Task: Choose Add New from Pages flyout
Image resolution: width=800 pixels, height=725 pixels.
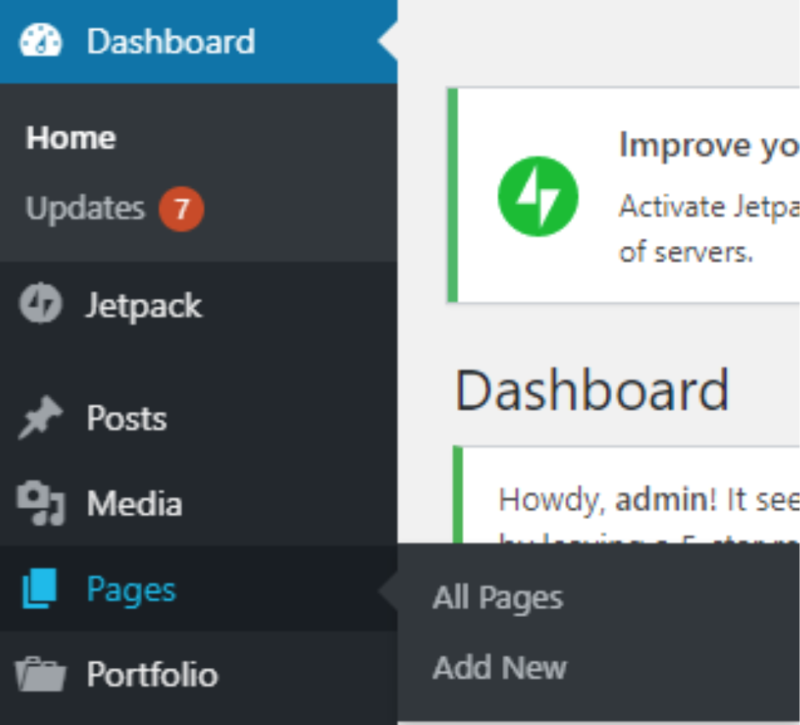Action: point(499,667)
